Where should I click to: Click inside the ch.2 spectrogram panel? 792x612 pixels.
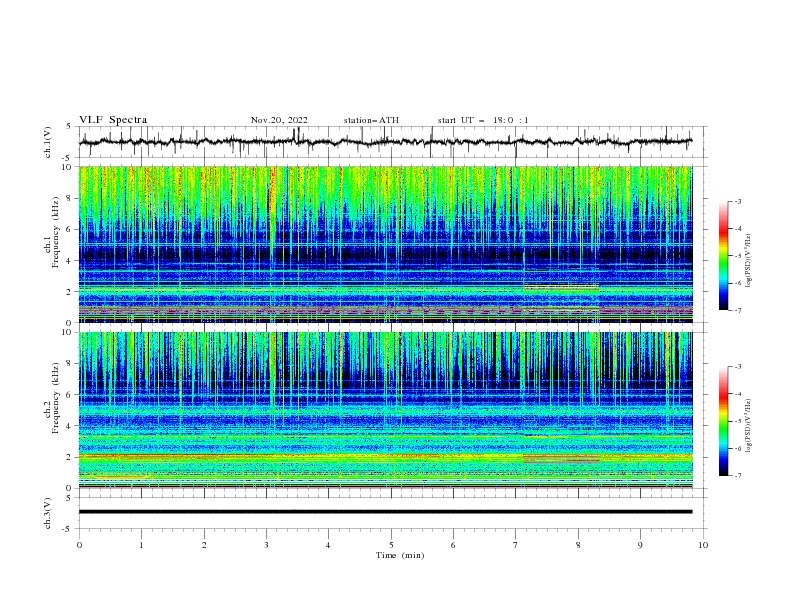coord(385,410)
